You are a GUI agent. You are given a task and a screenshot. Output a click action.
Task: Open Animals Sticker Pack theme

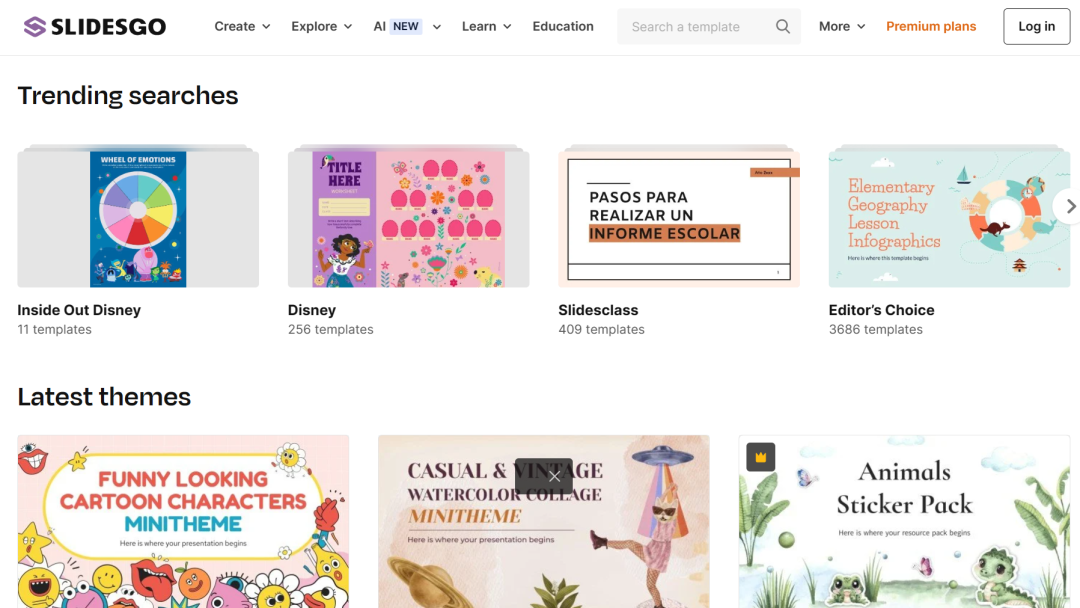[904, 521]
